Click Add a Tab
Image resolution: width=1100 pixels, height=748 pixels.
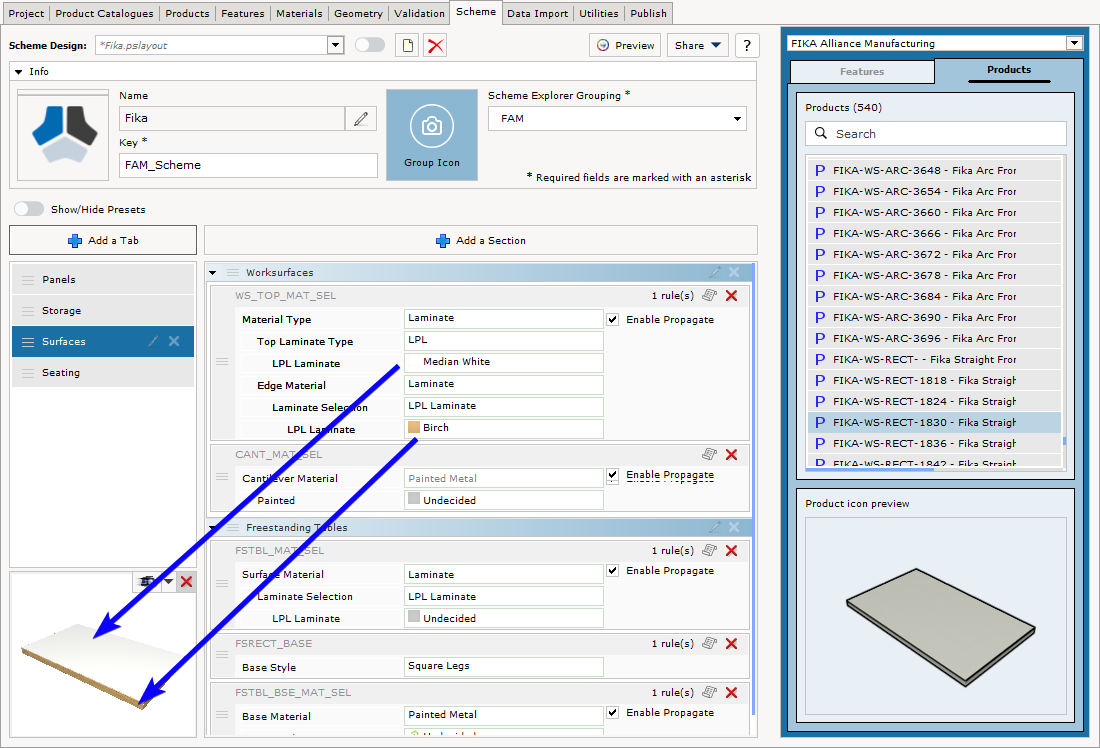click(x=103, y=240)
